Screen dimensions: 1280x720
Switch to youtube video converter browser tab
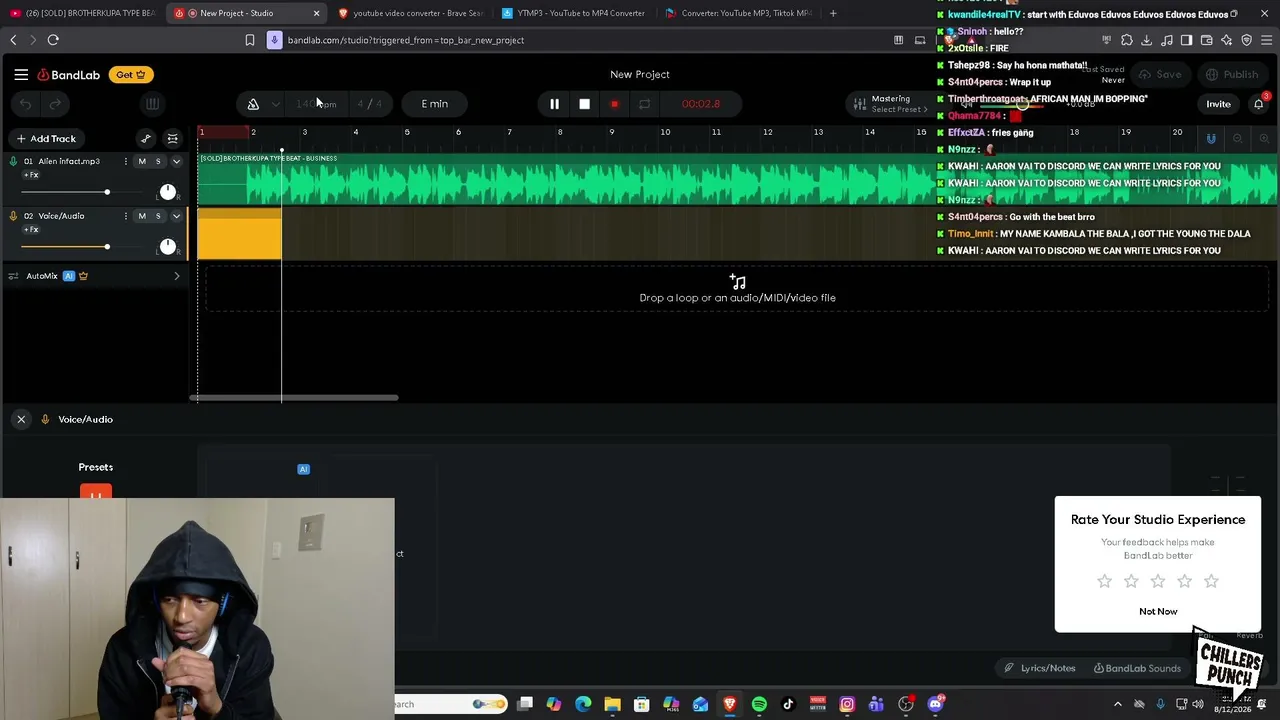pyautogui.click(x=412, y=13)
